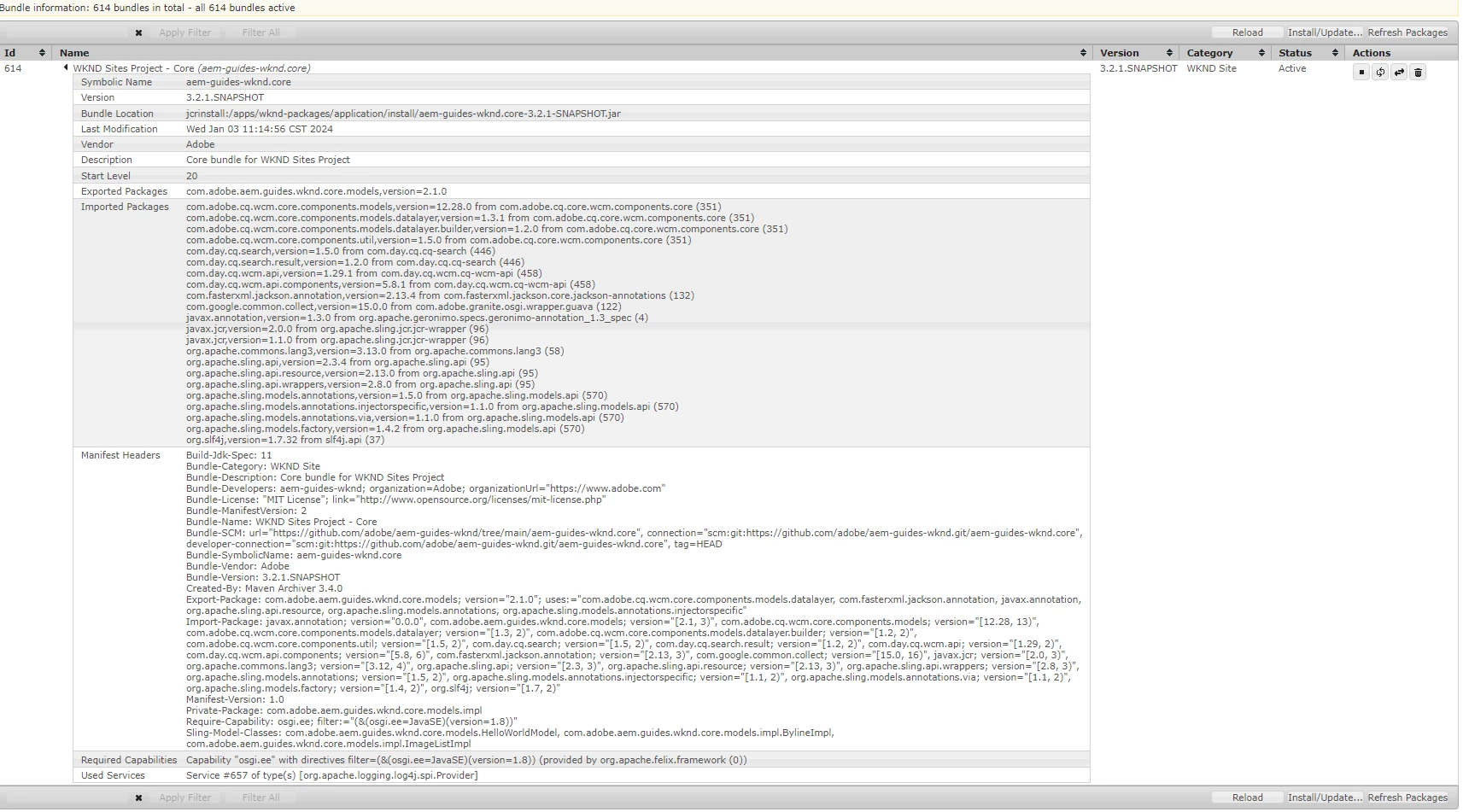Click Reload in the bottom toolbar
This screenshot has width=1463, height=812.
1247,797
